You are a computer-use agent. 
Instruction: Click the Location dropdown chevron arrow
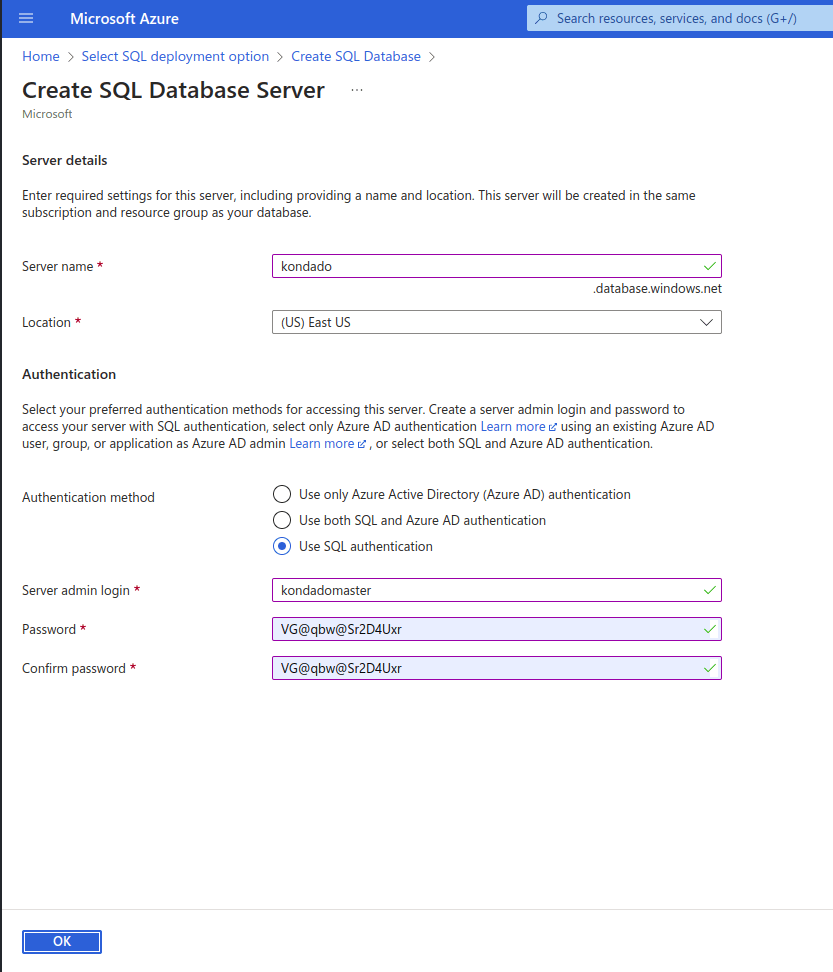(707, 322)
